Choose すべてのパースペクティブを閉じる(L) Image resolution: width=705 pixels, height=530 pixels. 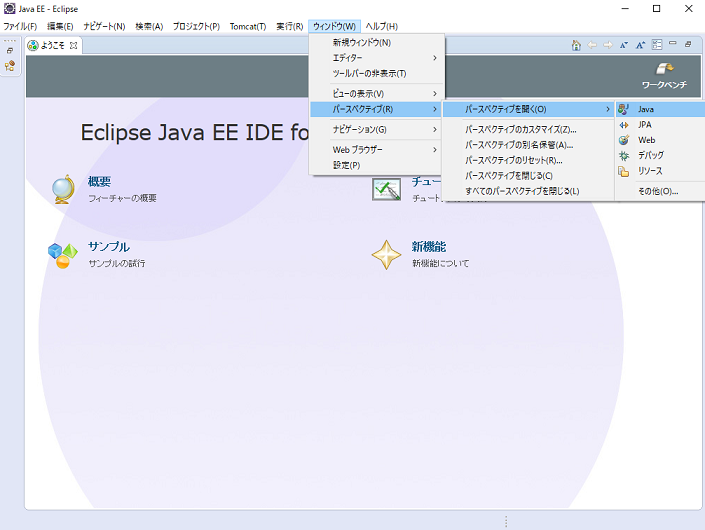point(528,191)
